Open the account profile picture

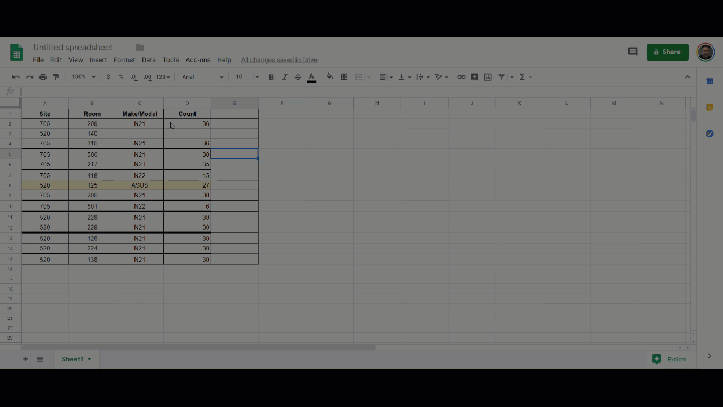(705, 52)
